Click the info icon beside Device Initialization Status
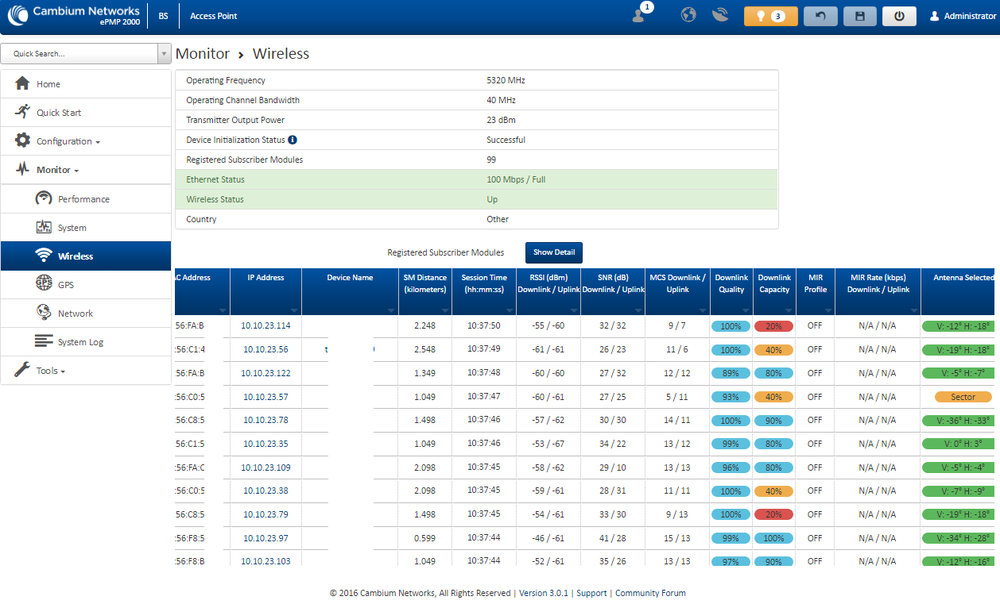The image size is (1000, 608). 293,140
